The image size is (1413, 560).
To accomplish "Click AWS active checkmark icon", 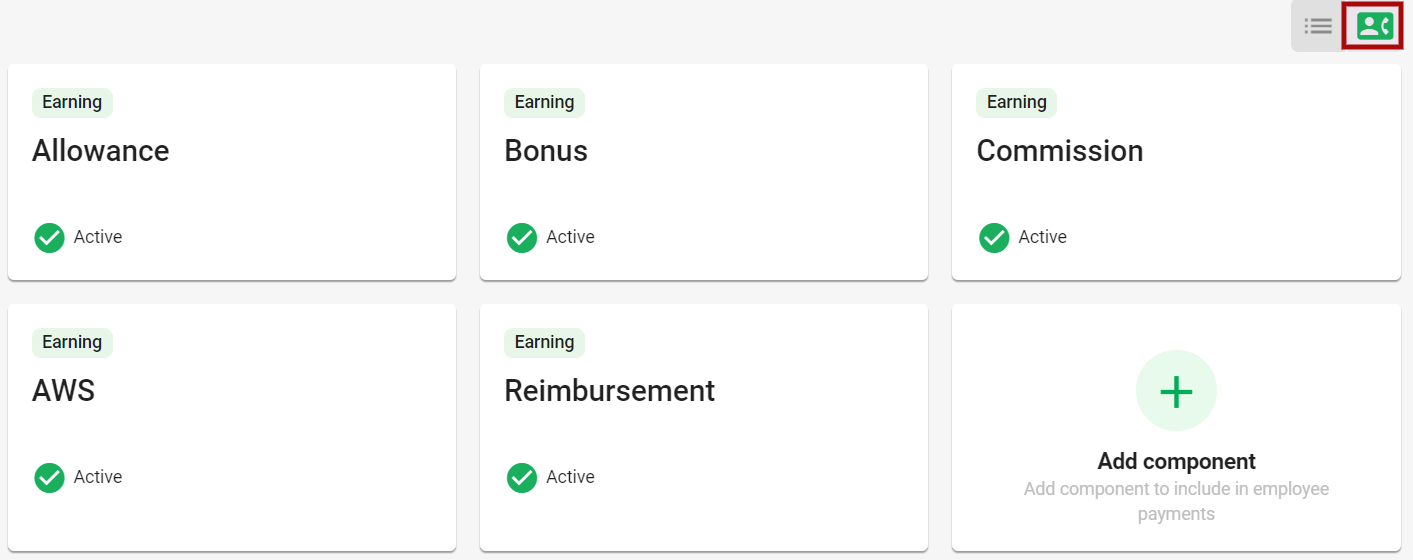I will click(49, 478).
